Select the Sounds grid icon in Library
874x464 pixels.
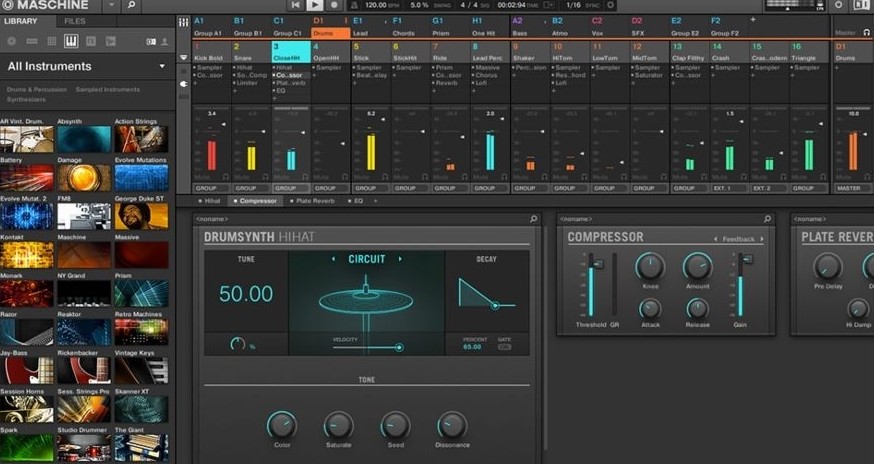pyautogui.click(x=52, y=41)
